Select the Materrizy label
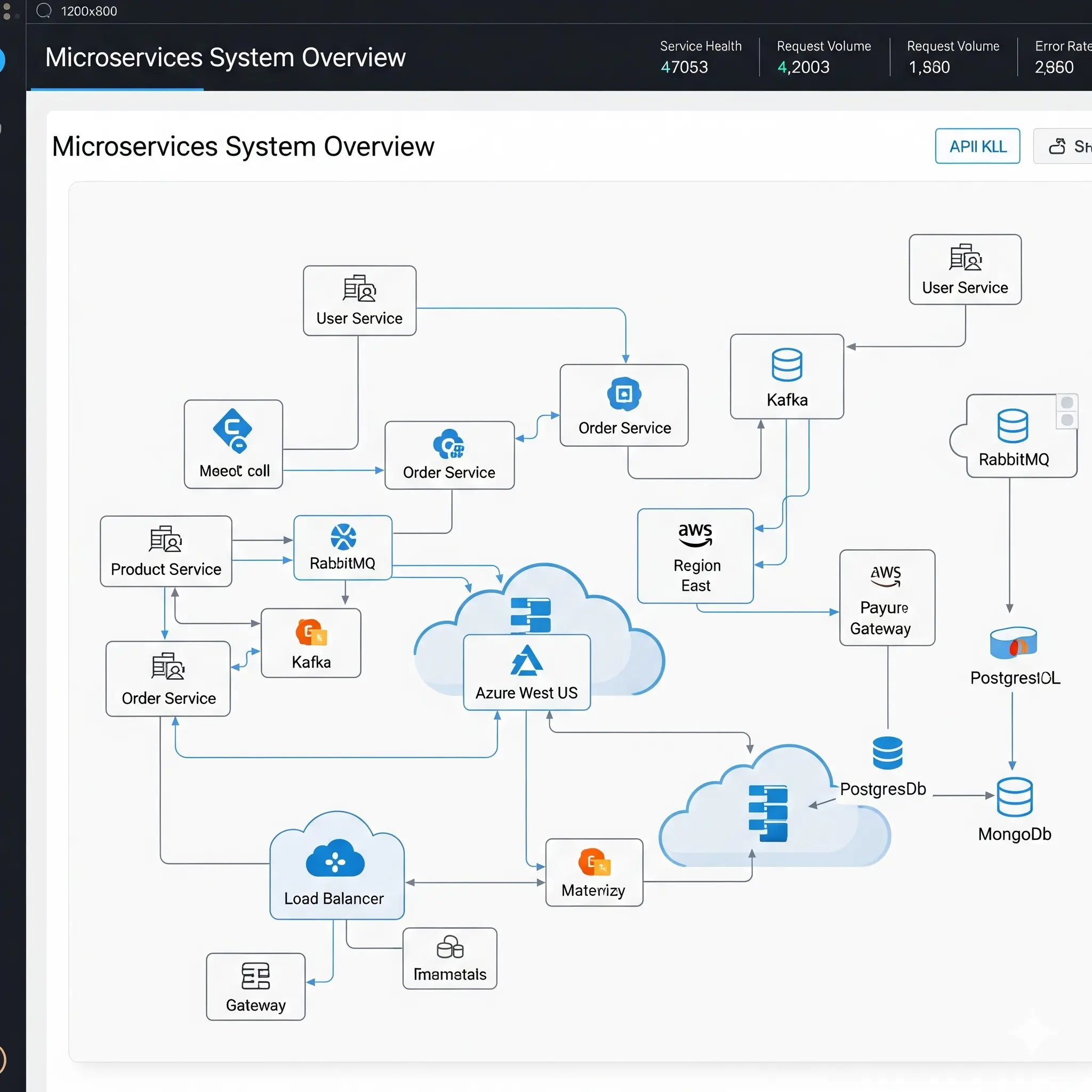The image size is (1092, 1092). coord(593,891)
